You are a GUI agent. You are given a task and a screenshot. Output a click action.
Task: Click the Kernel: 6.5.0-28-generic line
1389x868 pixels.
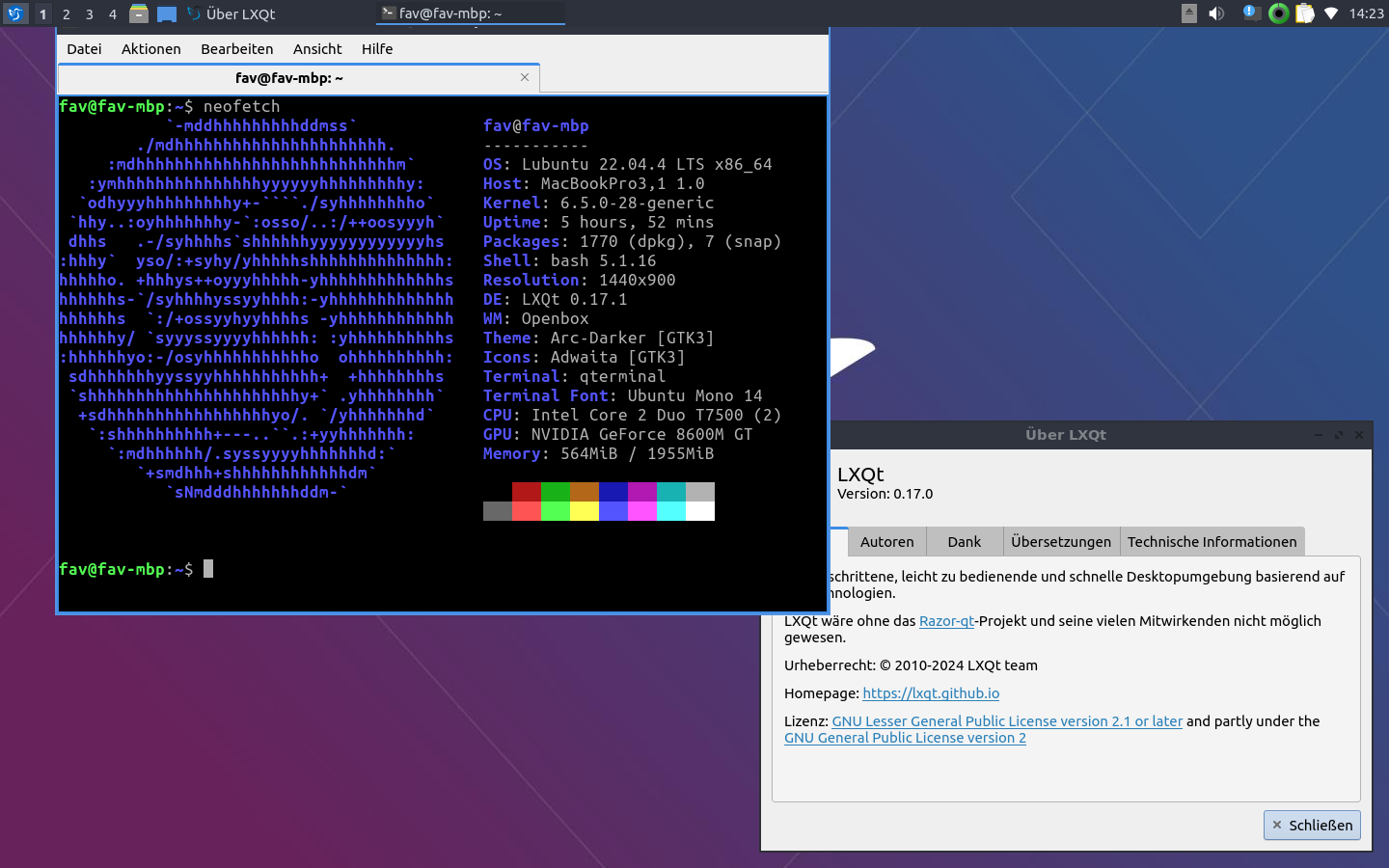click(599, 203)
